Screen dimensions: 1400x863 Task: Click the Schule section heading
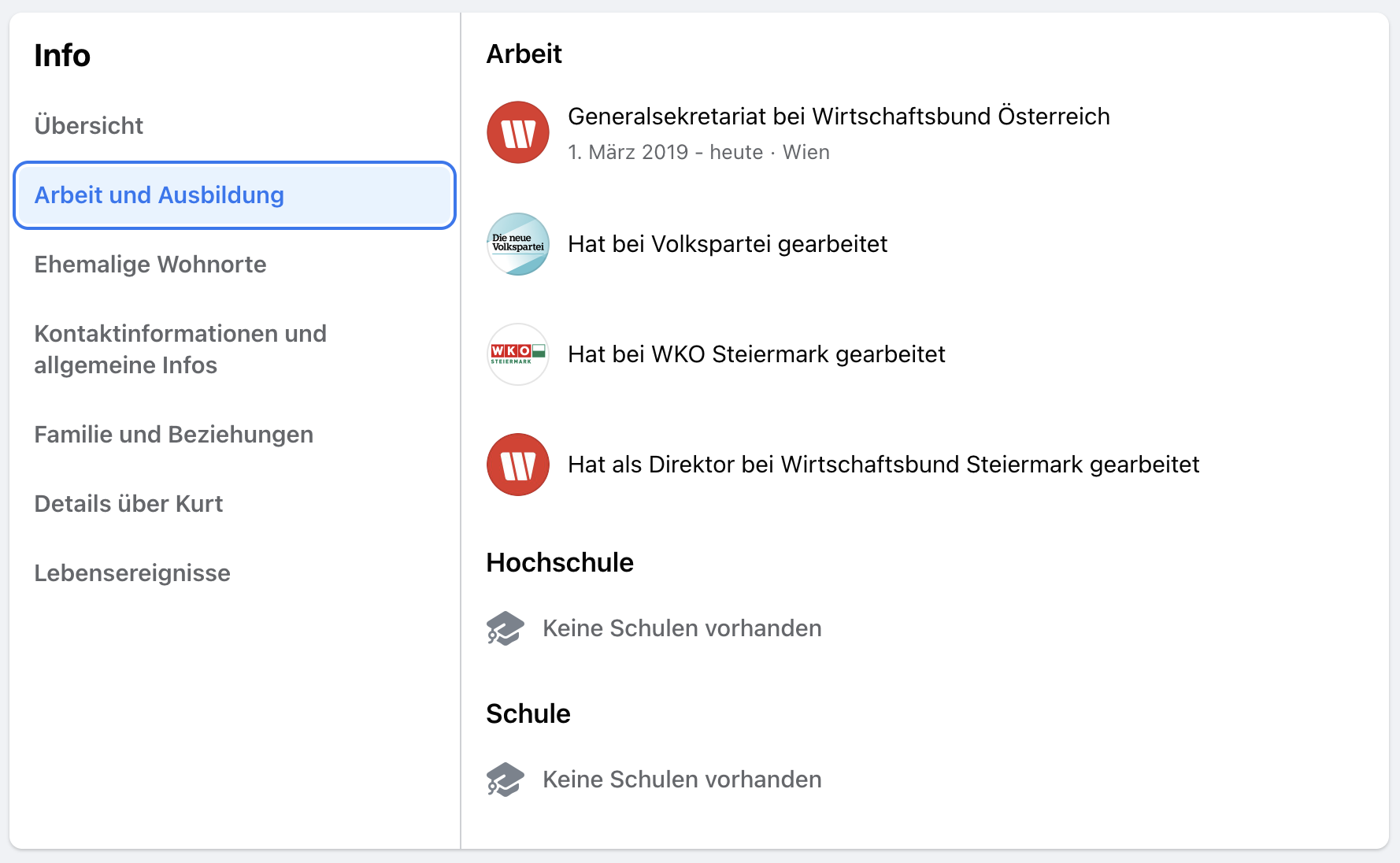click(528, 714)
